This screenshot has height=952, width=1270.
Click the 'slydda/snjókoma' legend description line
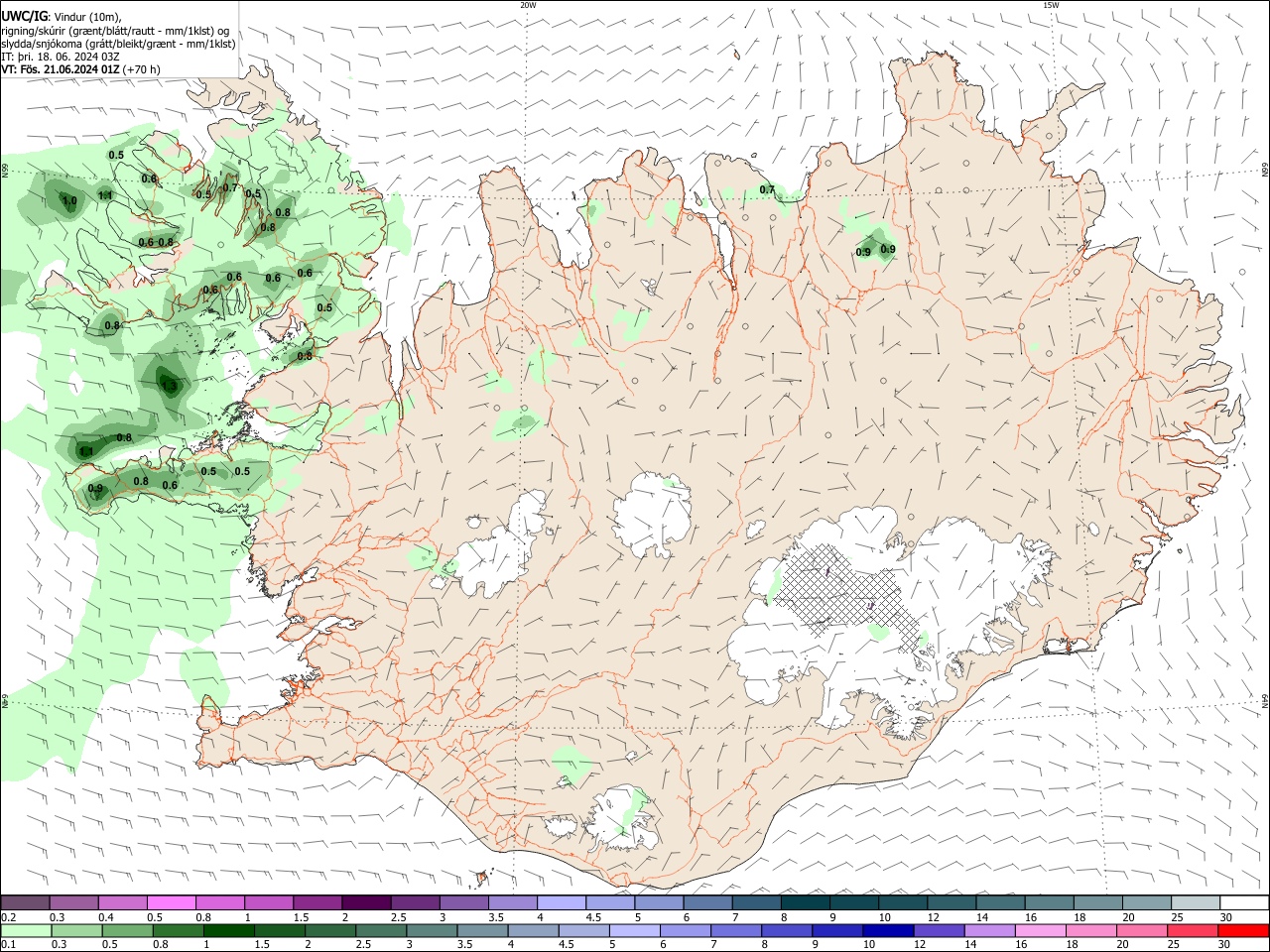pos(118,44)
